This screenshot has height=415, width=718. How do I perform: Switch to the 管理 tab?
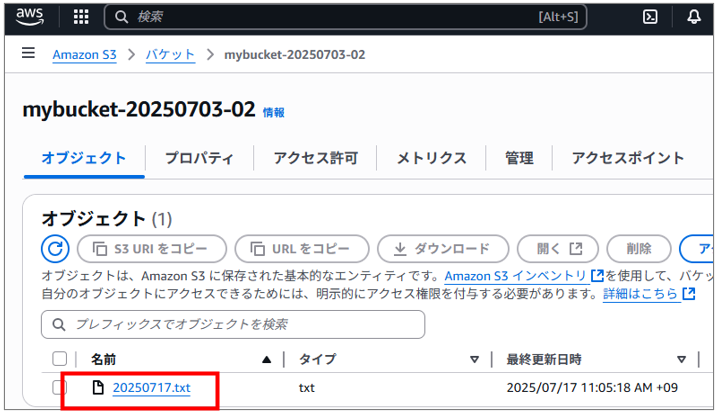[x=519, y=158]
